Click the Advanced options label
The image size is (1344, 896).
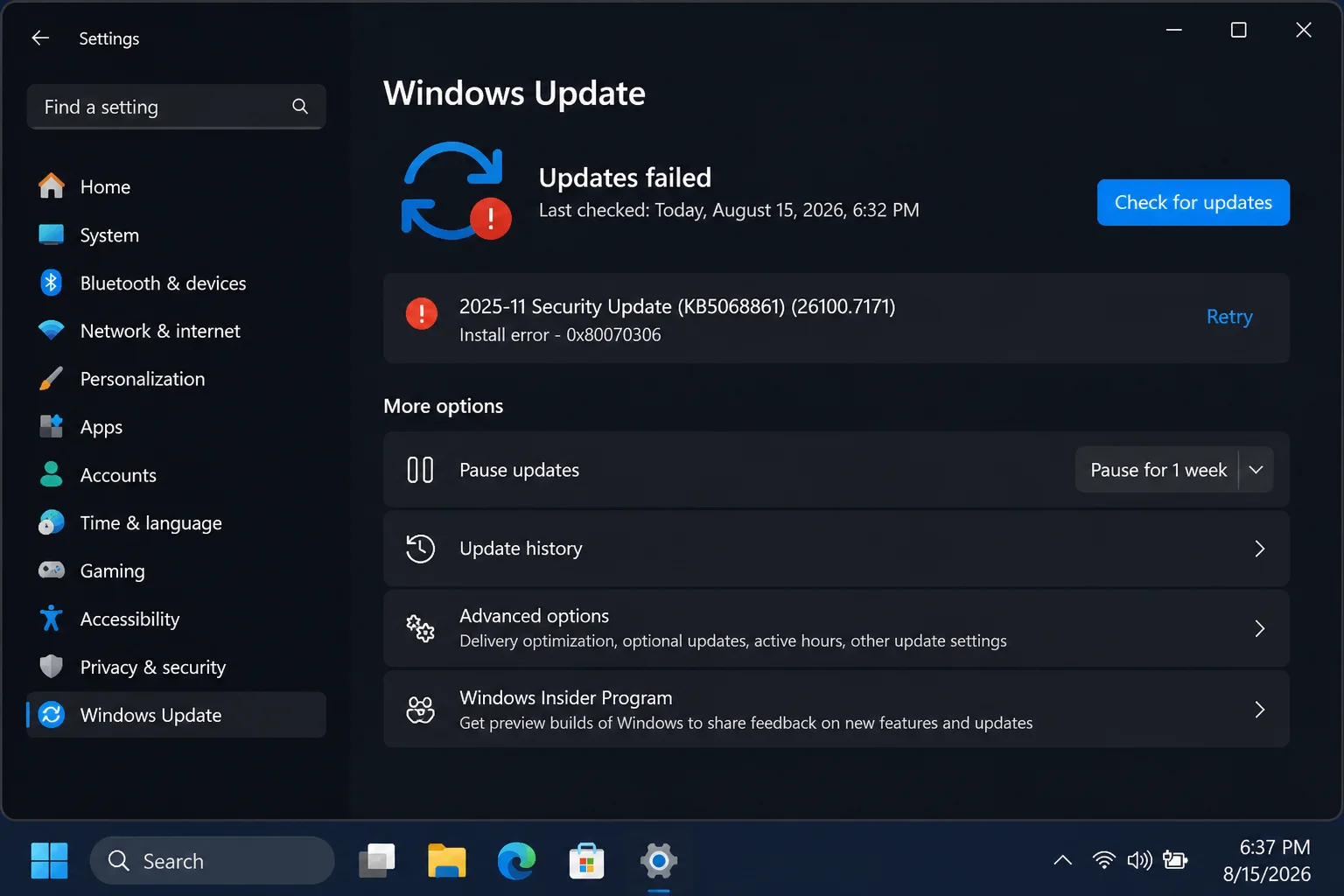tap(535, 616)
